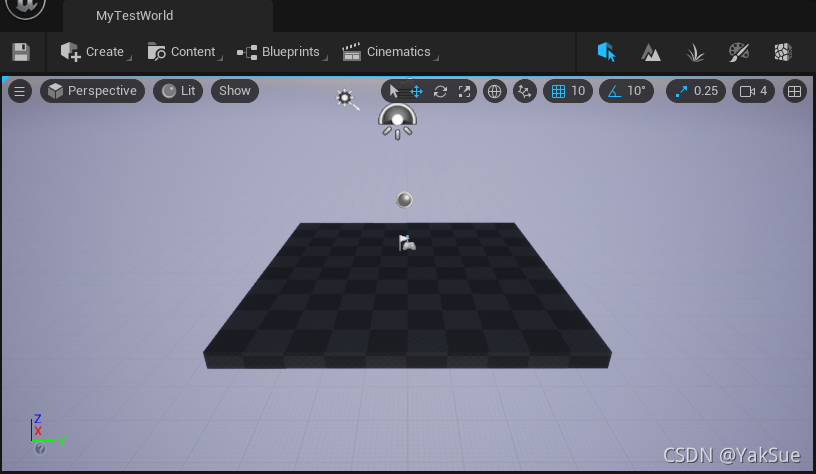This screenshot has height=474, width=816.
Task: Open grid snap size value 10
Action: 578,91
